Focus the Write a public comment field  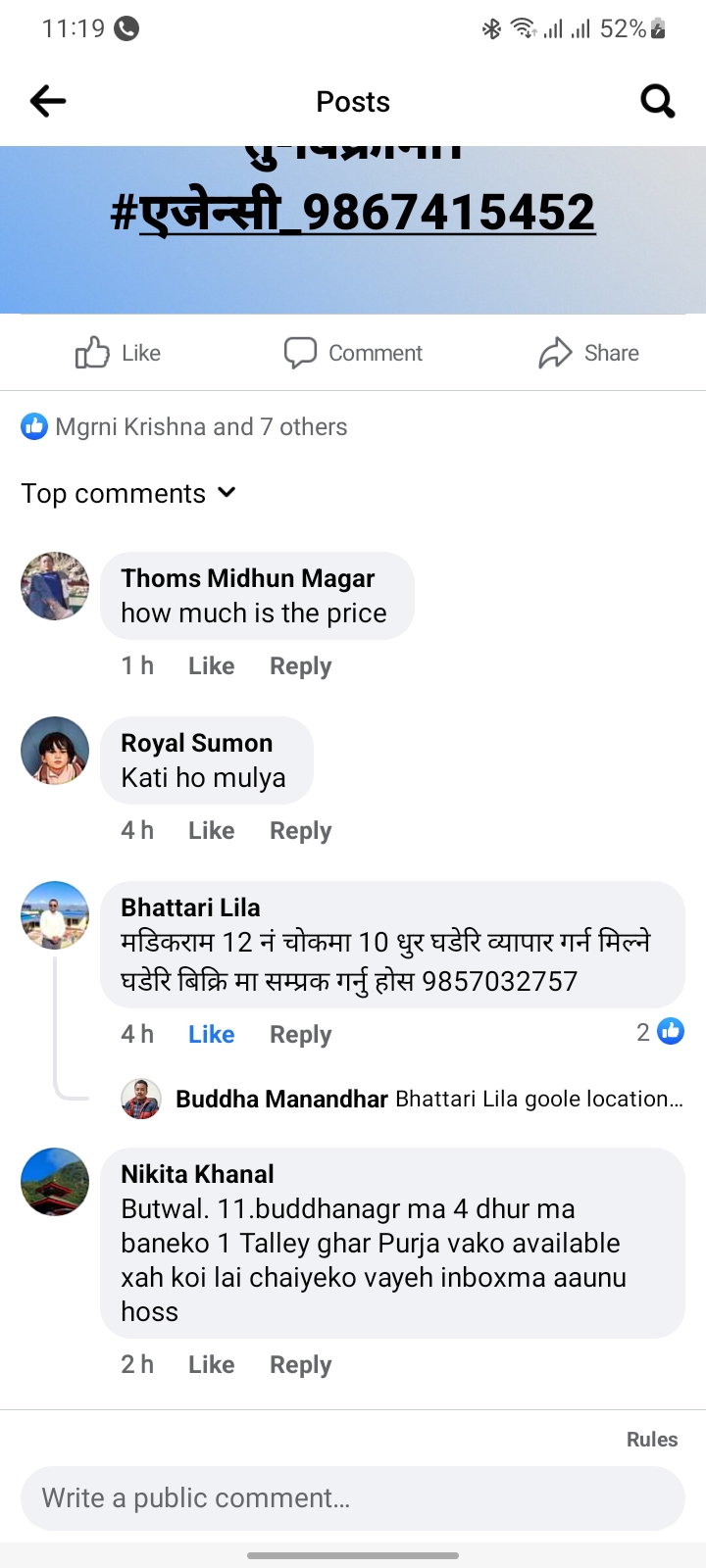tap(353, 1497)
